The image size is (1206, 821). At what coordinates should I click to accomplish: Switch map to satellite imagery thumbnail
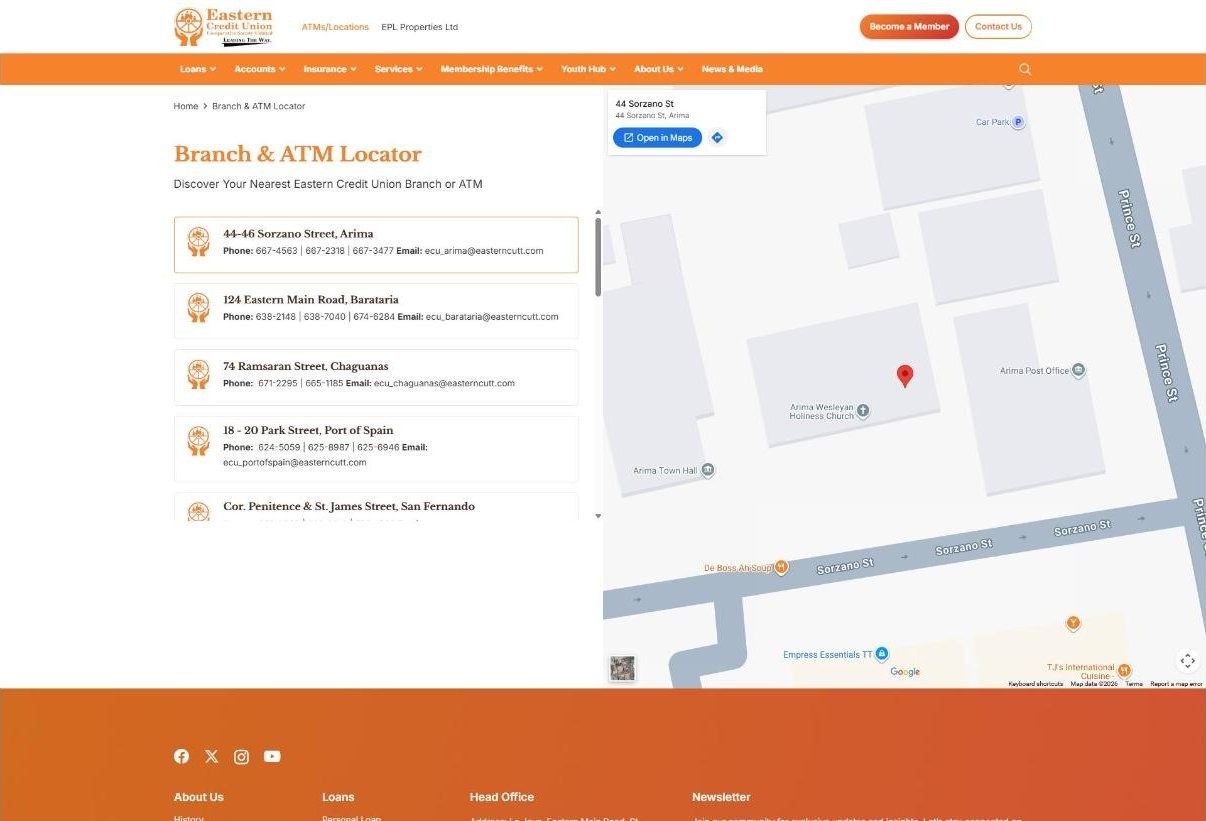[x=622, y=668]
